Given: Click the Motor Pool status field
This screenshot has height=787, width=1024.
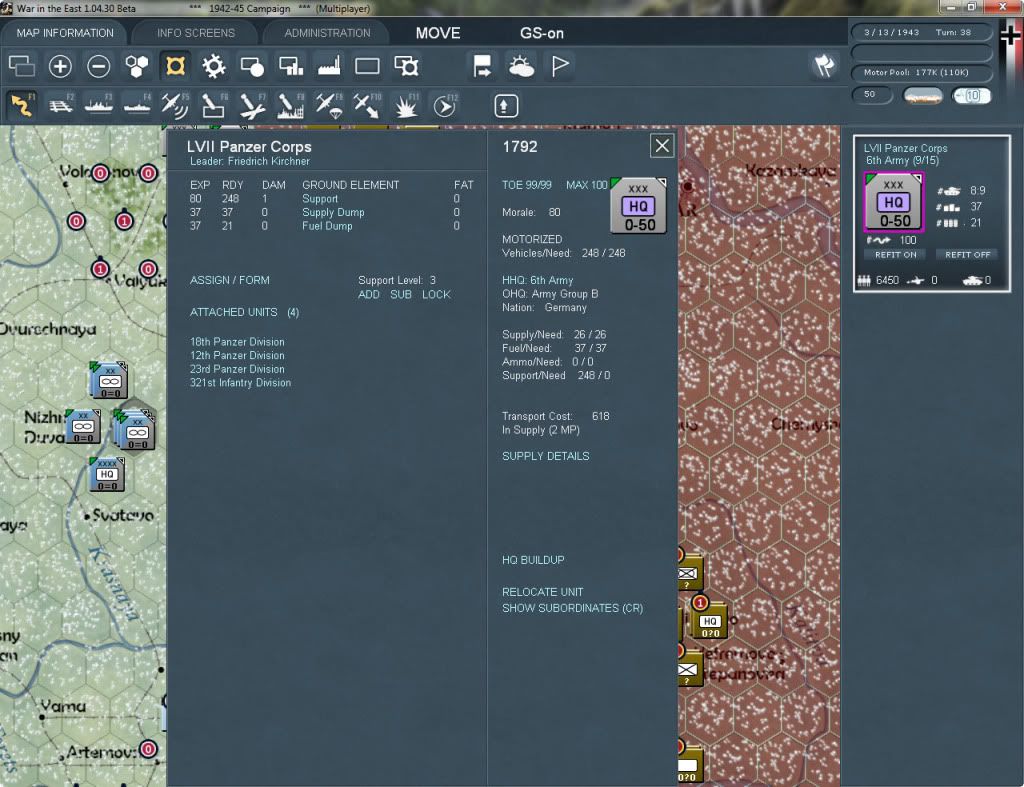Looking at the screenshot, I should (921, 72).
